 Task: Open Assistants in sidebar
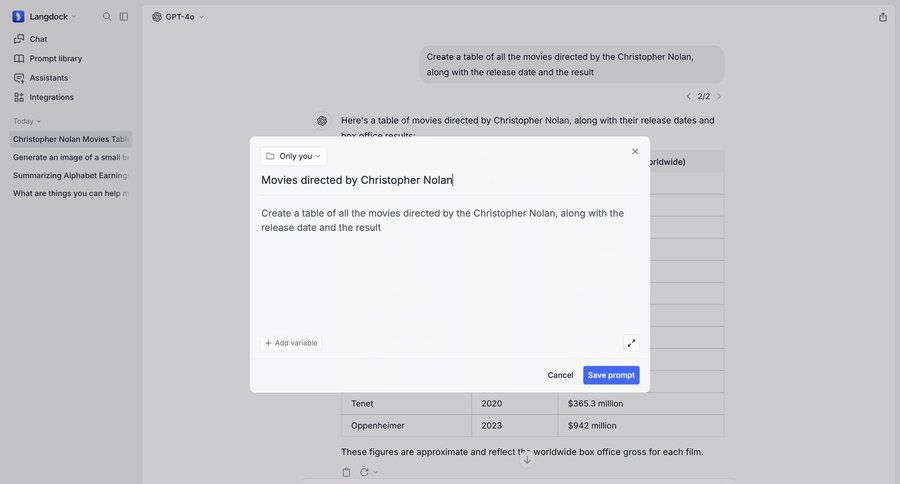coord(48,78)
